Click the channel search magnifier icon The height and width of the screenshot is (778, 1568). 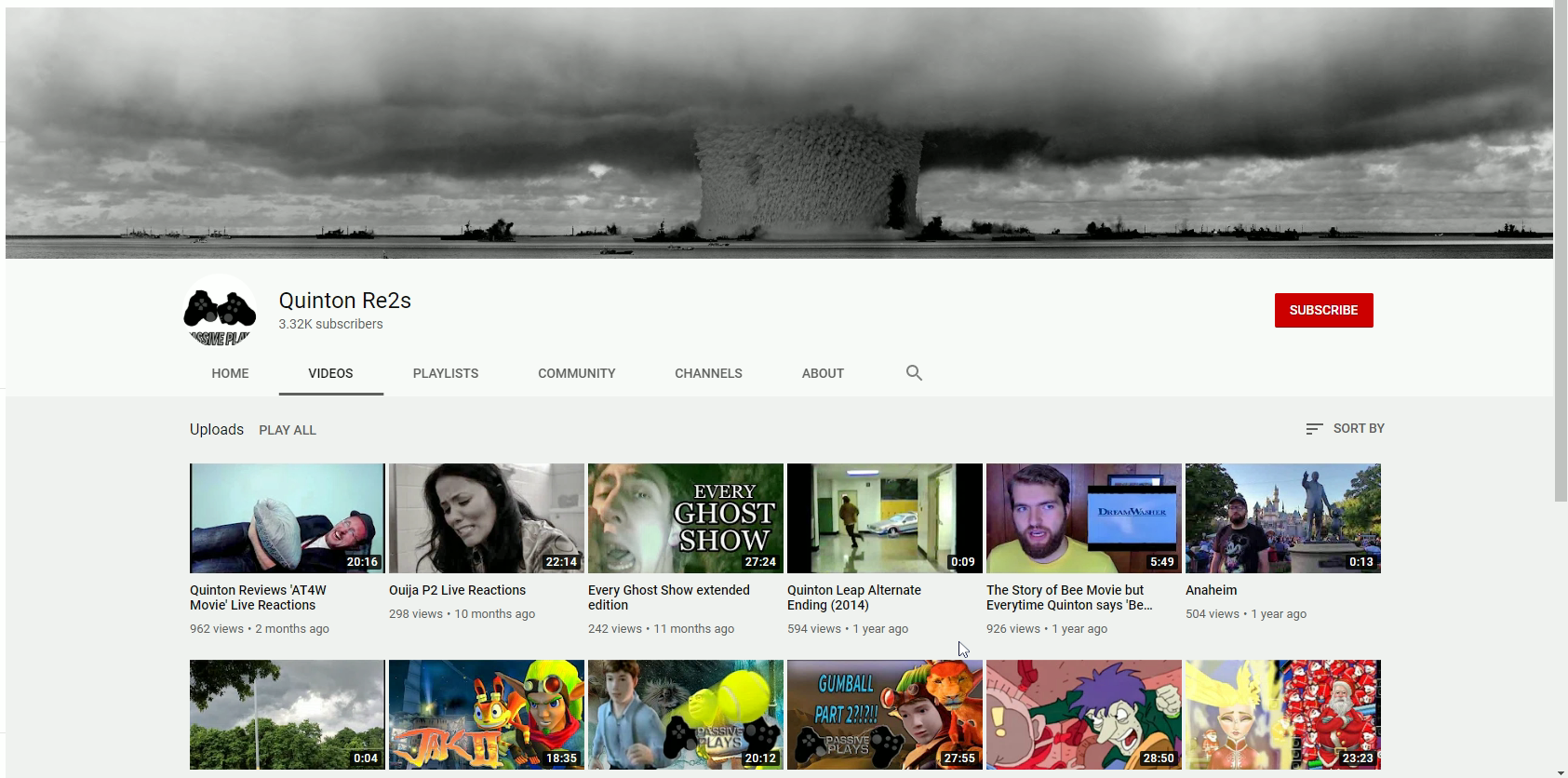coord(914,373)
